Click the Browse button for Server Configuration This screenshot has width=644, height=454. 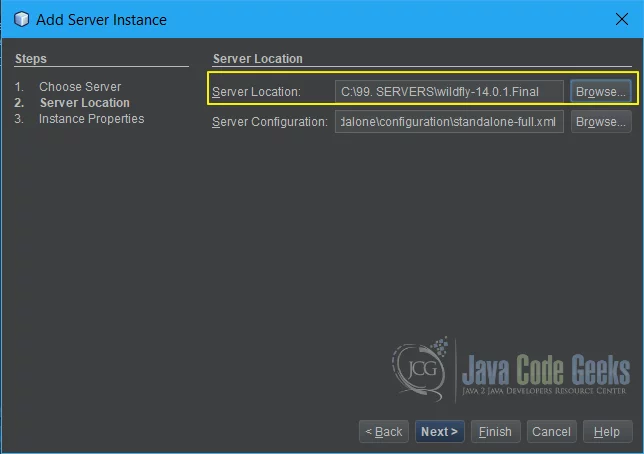[600, 122]
